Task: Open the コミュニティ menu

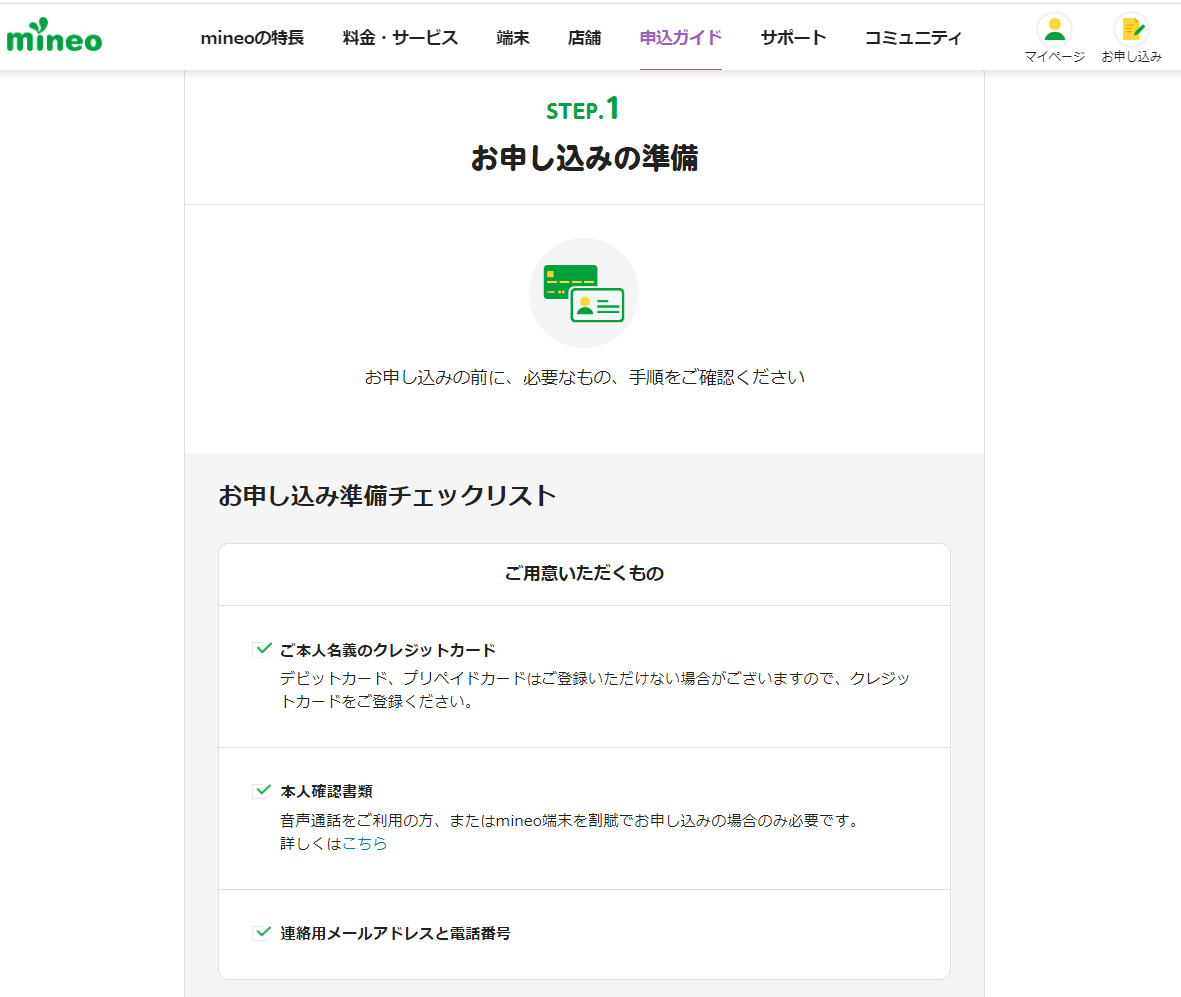Action: tap(913, 38)
